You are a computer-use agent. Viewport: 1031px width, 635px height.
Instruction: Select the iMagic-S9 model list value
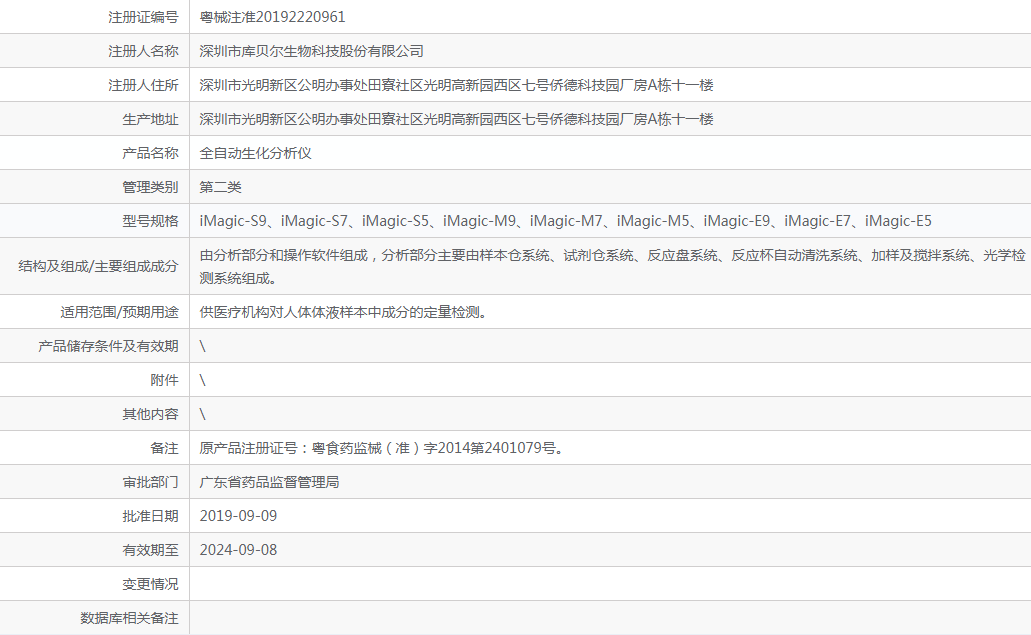tap(565, 222)
